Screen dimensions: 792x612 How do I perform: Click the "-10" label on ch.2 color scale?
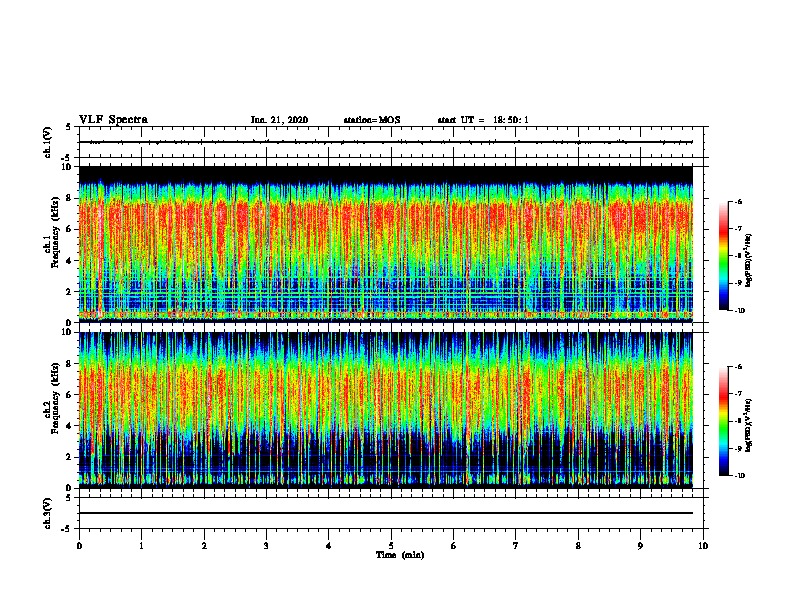pos(740,476)
